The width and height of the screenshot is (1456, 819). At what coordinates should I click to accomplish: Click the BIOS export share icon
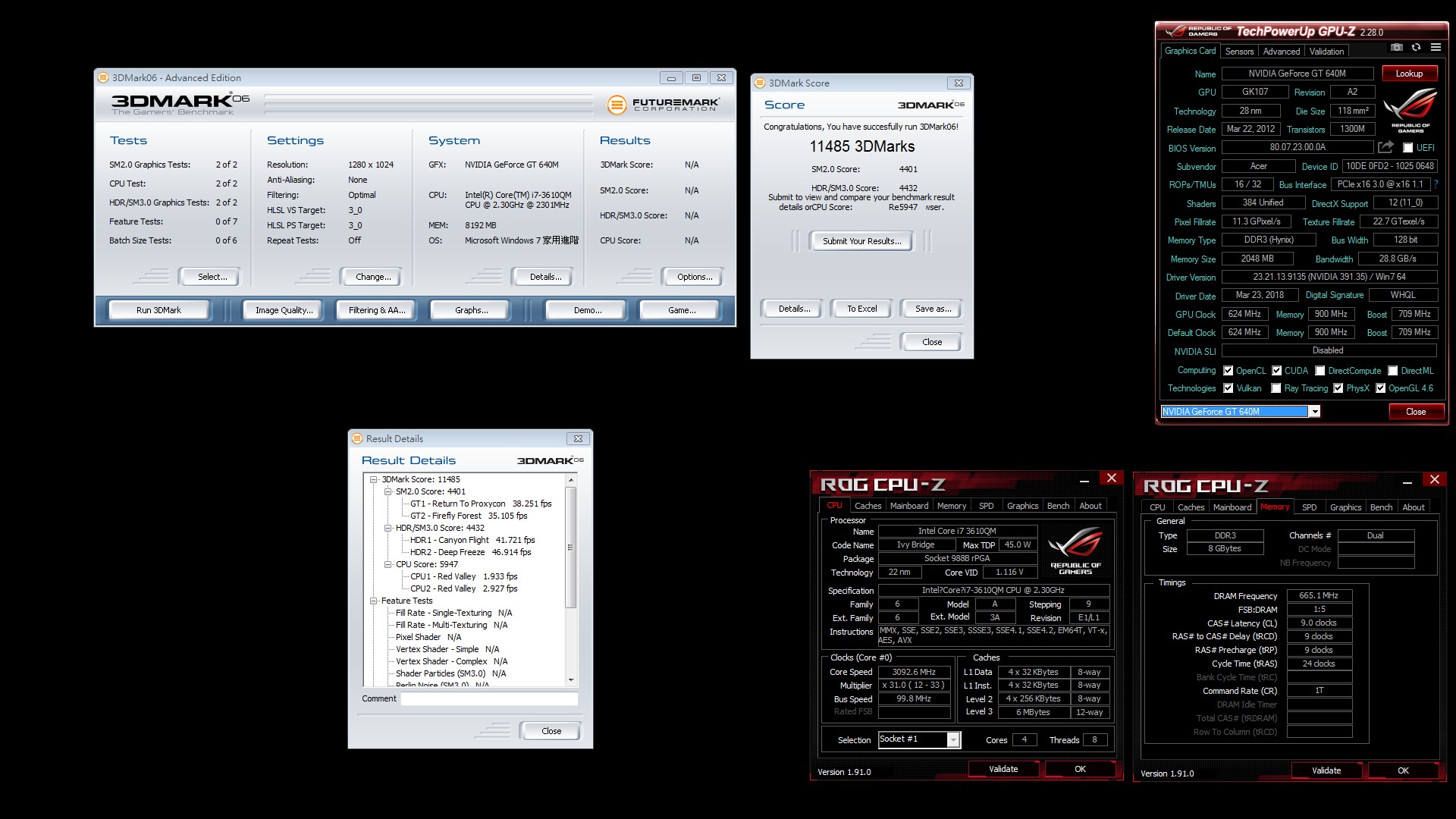click(1386, 147)
